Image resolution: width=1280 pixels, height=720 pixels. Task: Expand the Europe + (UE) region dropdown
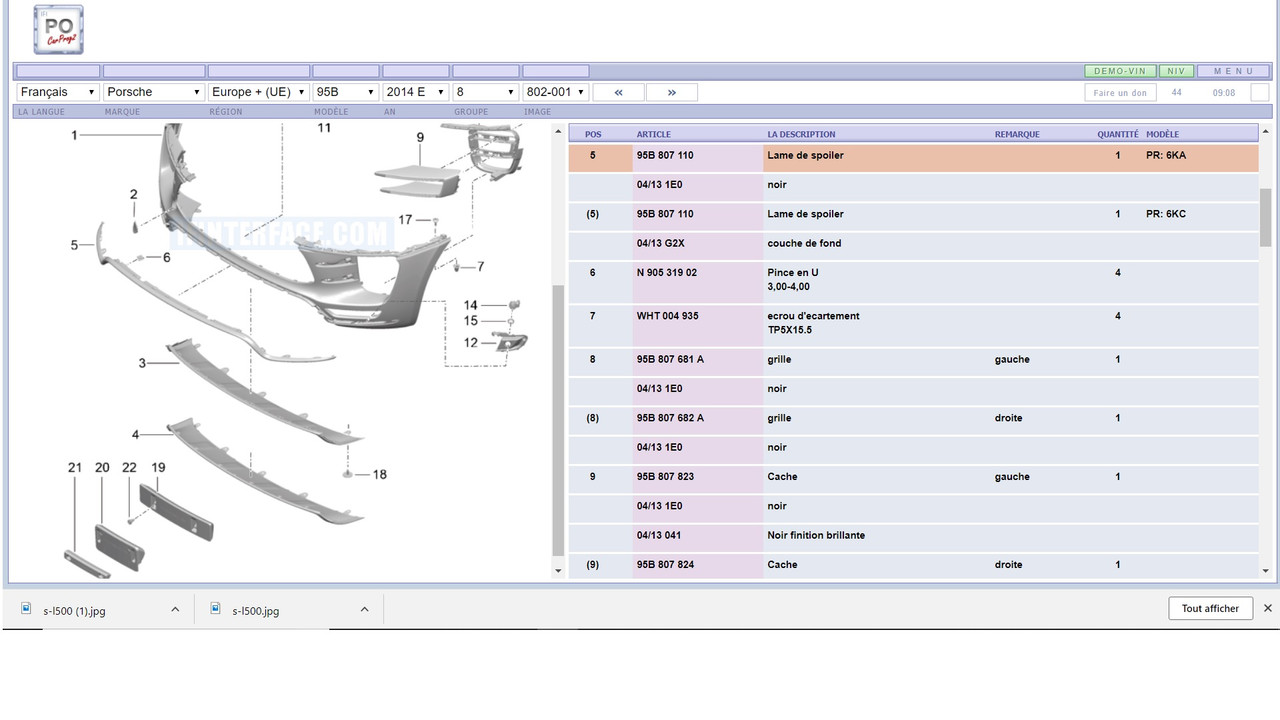[x=259, y=92]
